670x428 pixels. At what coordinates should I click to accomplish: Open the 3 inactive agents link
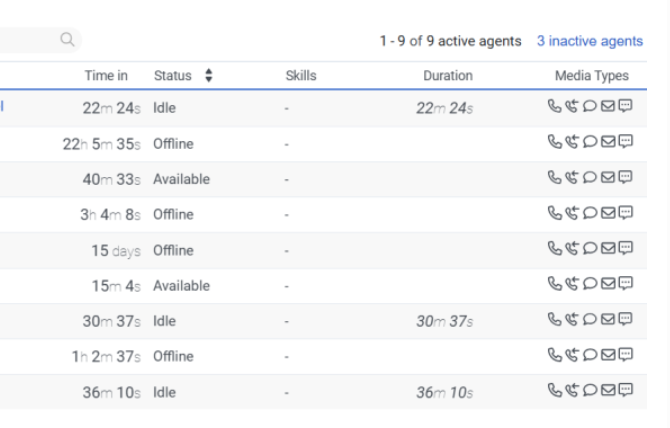(589, 41)
